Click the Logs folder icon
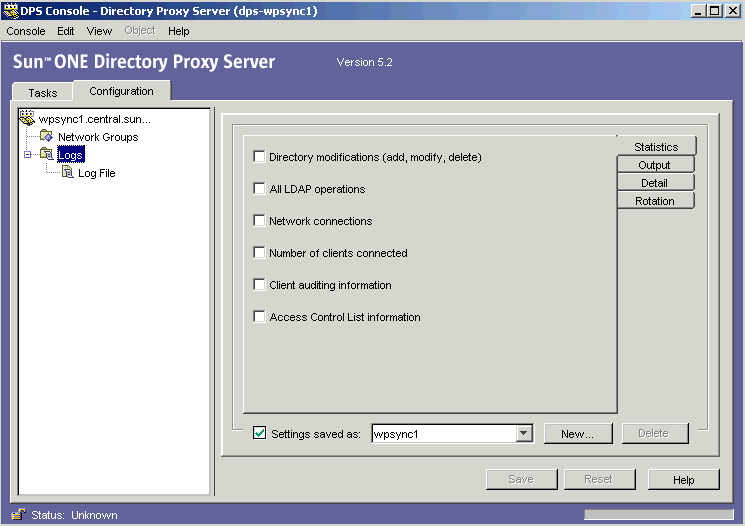745x526 pixels. (x=47, y=154)
